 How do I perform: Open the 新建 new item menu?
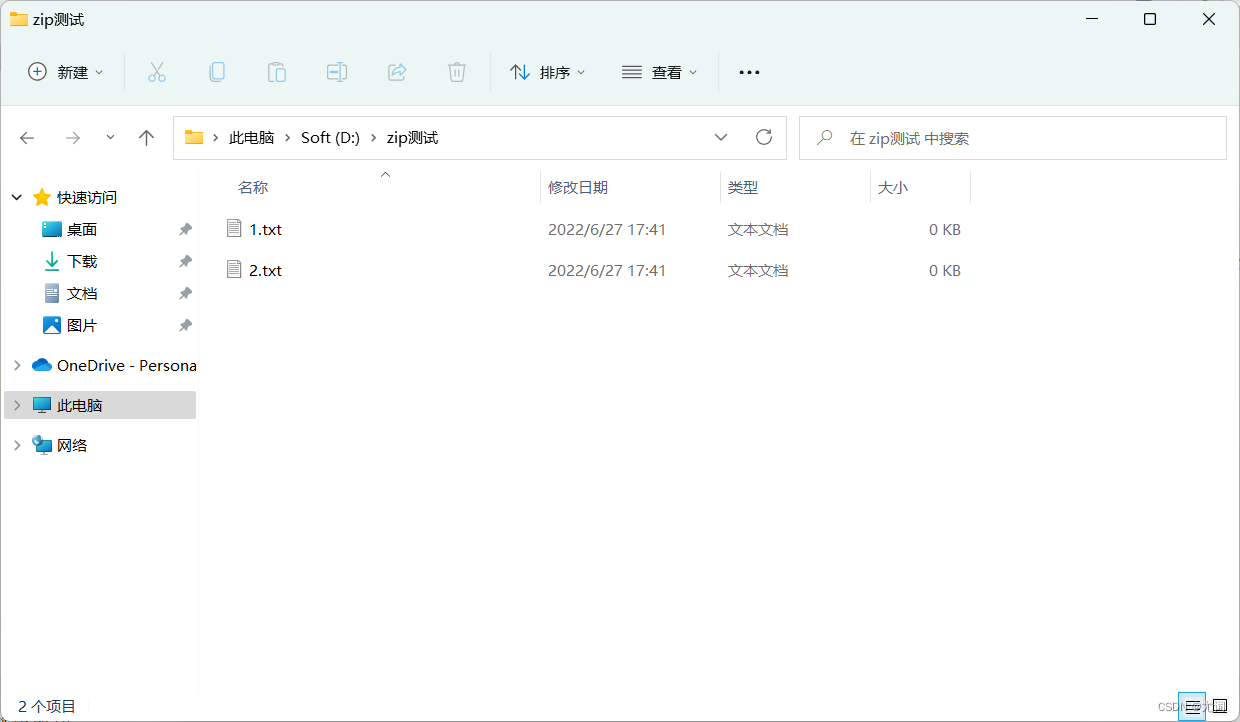(64, 71)
